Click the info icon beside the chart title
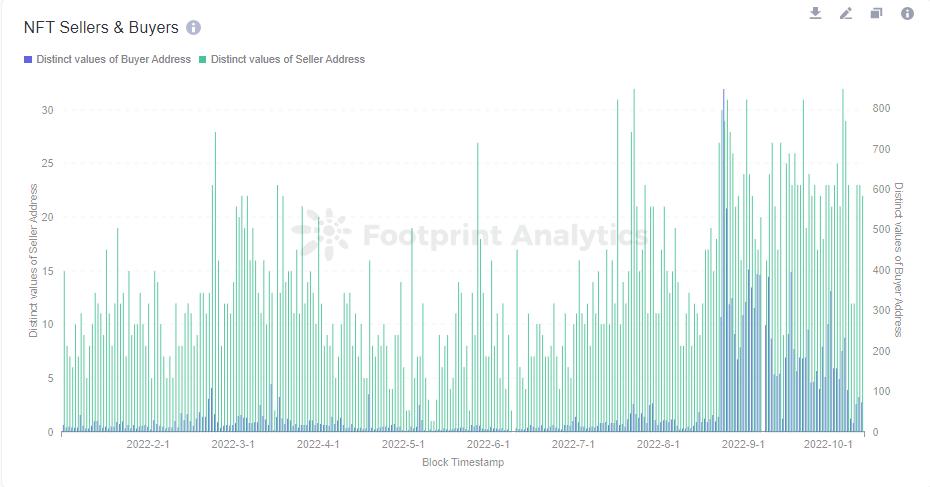The height and width of the screenshot is (487, 930). [x=193, y=28]
